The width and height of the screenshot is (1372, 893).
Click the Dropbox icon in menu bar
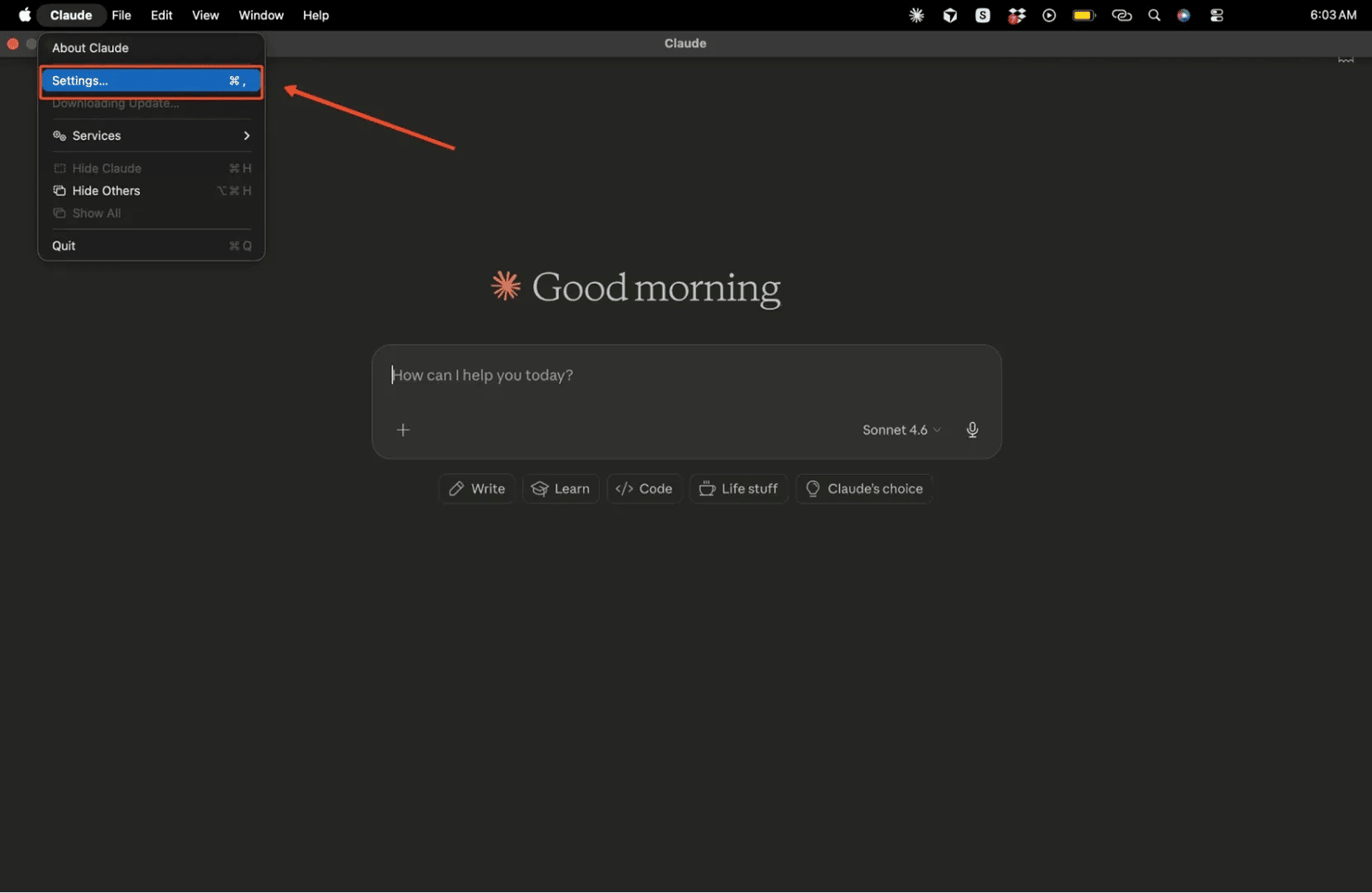click(x=1017, y=15)
